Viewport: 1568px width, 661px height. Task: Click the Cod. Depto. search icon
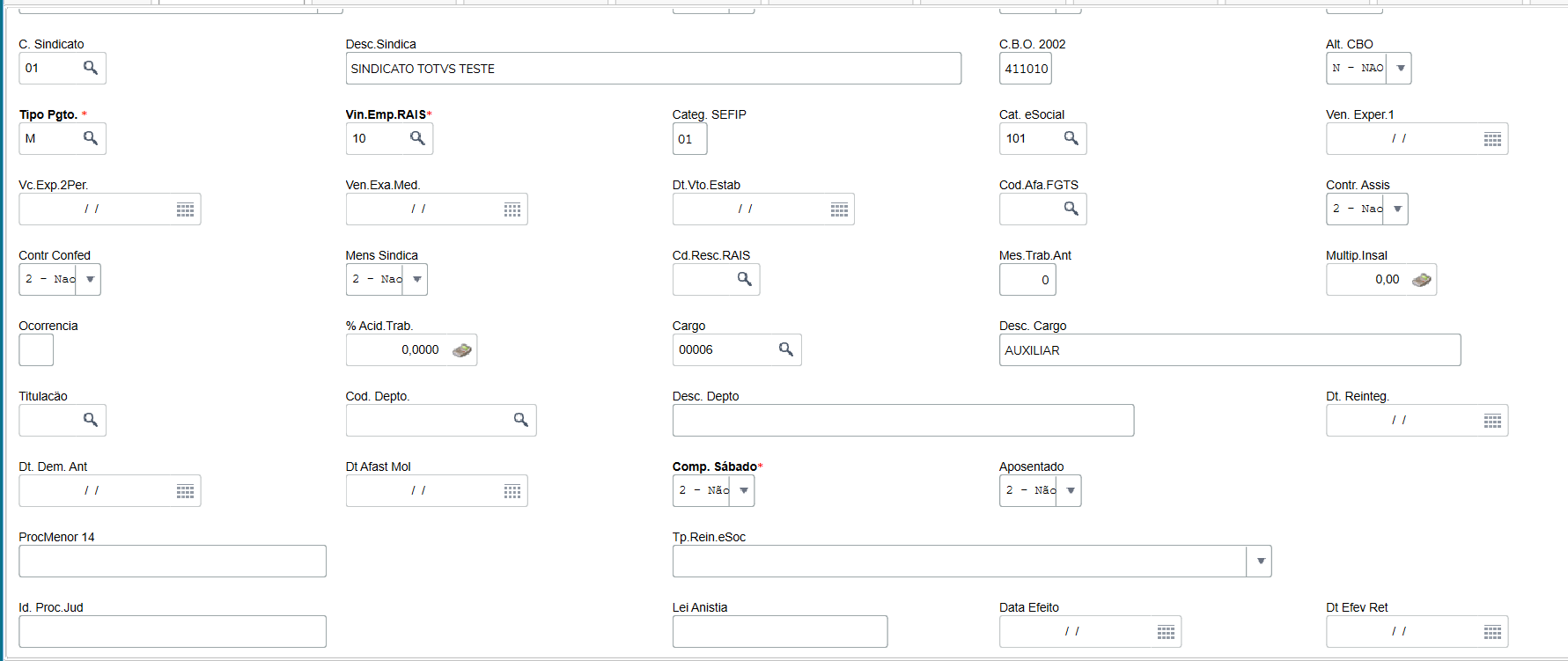pyautogui.click(x=521, y=420)
